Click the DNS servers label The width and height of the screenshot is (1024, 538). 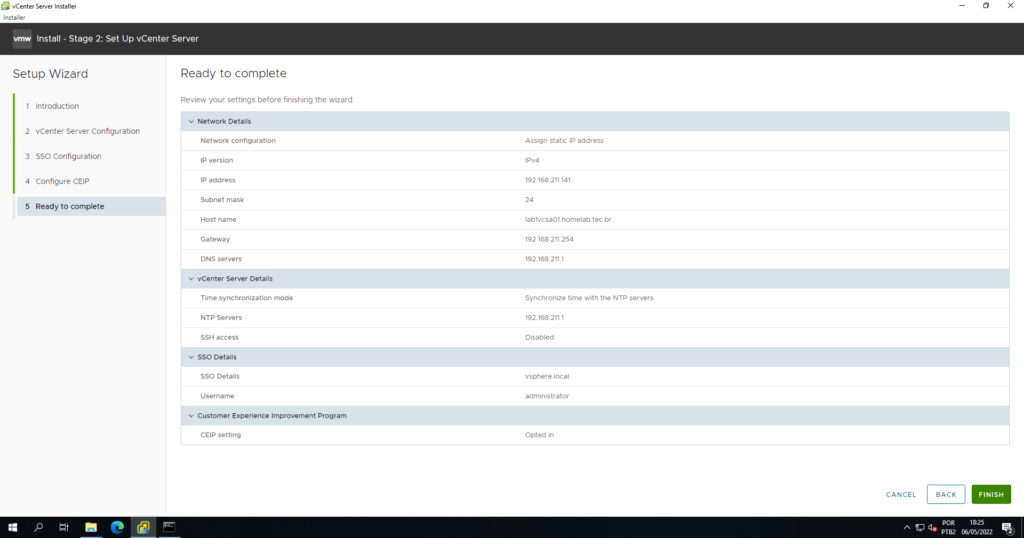(221, 259)
